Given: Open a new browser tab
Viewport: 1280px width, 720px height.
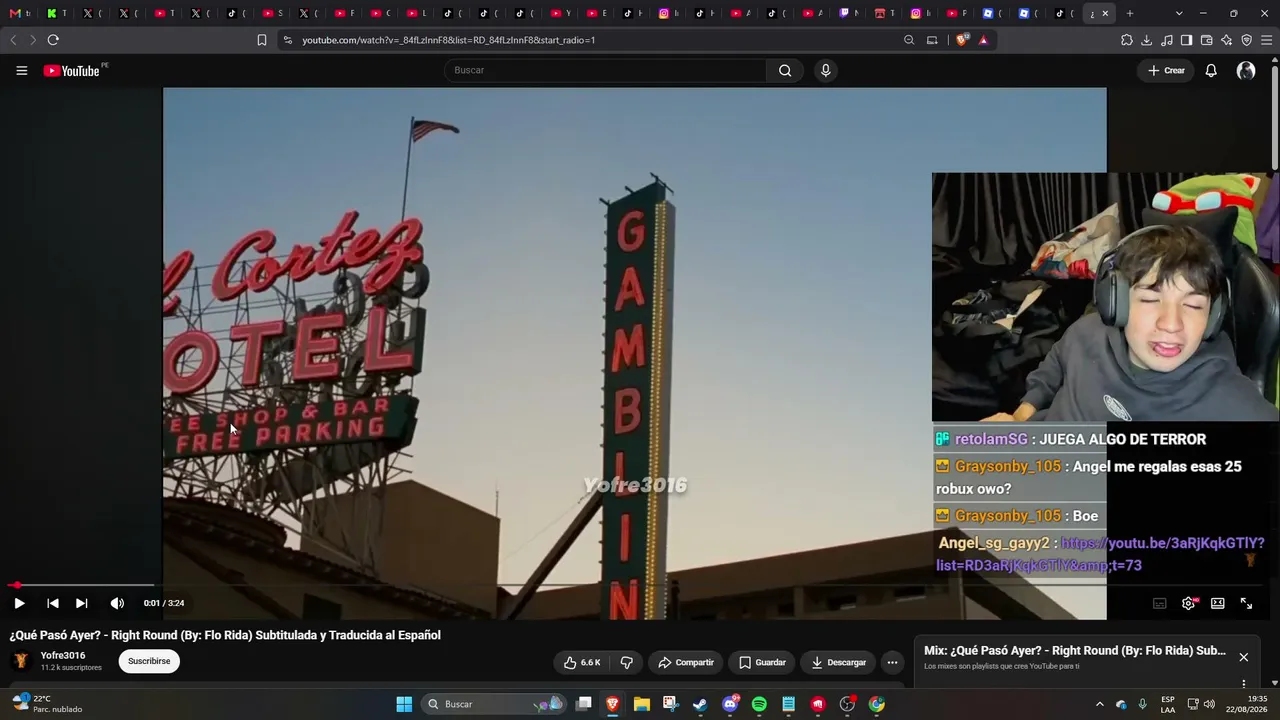Looking at the screenshot, I should click(x=1130, y=13).
